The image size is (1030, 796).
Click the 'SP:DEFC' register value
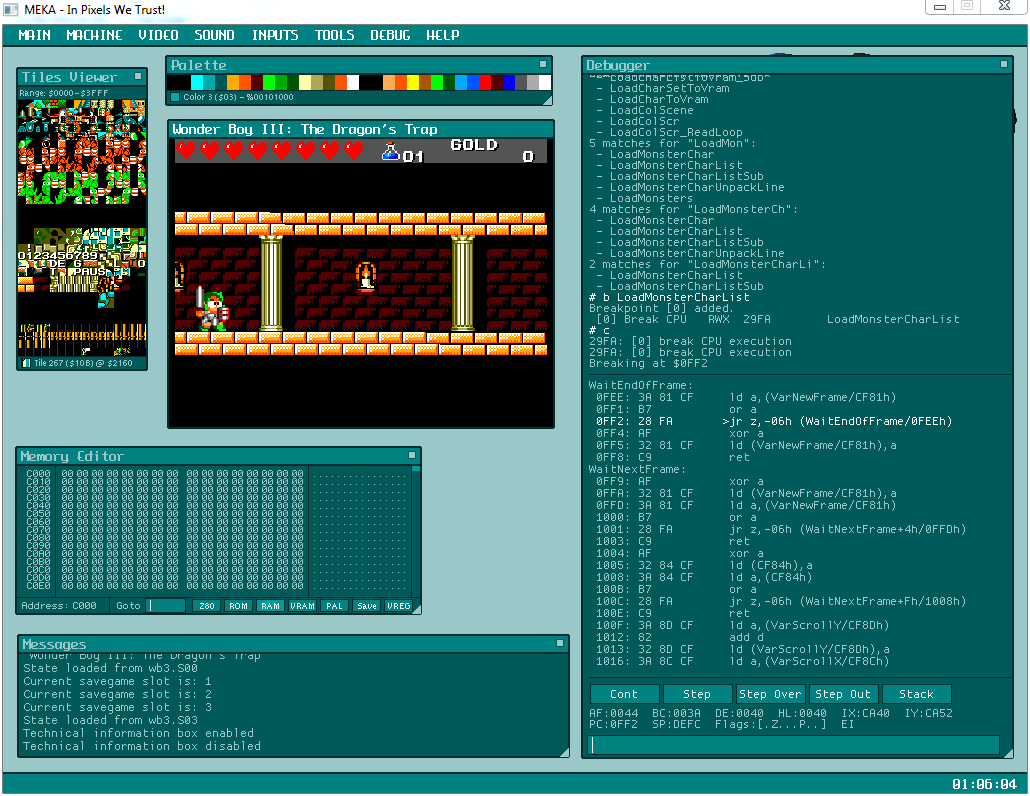pyautogui.click(x=676, y=724)
